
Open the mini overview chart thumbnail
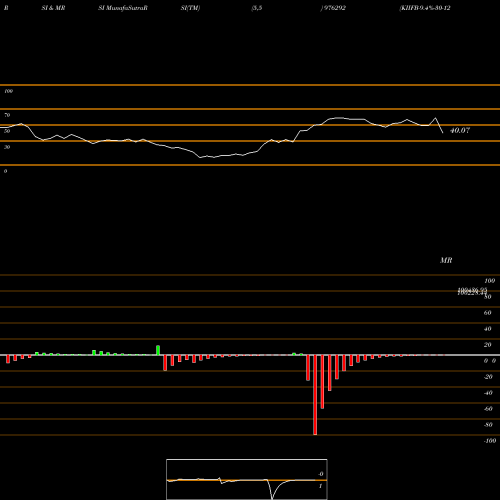247,479
